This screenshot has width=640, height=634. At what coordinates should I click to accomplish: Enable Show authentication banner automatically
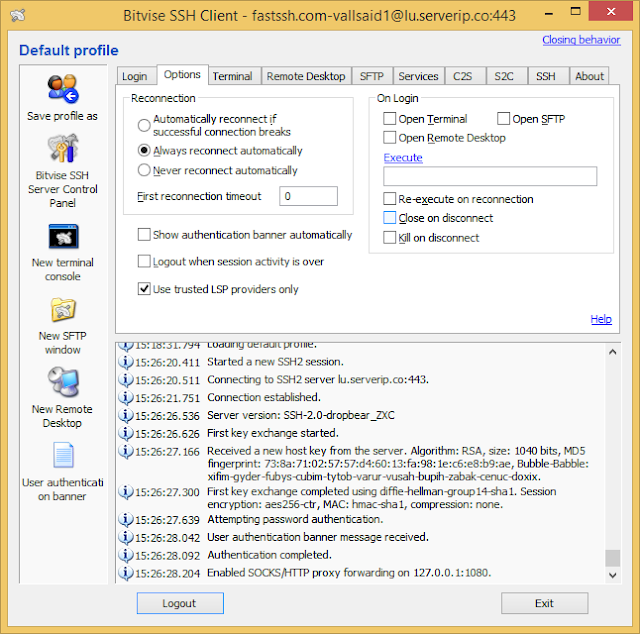(144, 235)
